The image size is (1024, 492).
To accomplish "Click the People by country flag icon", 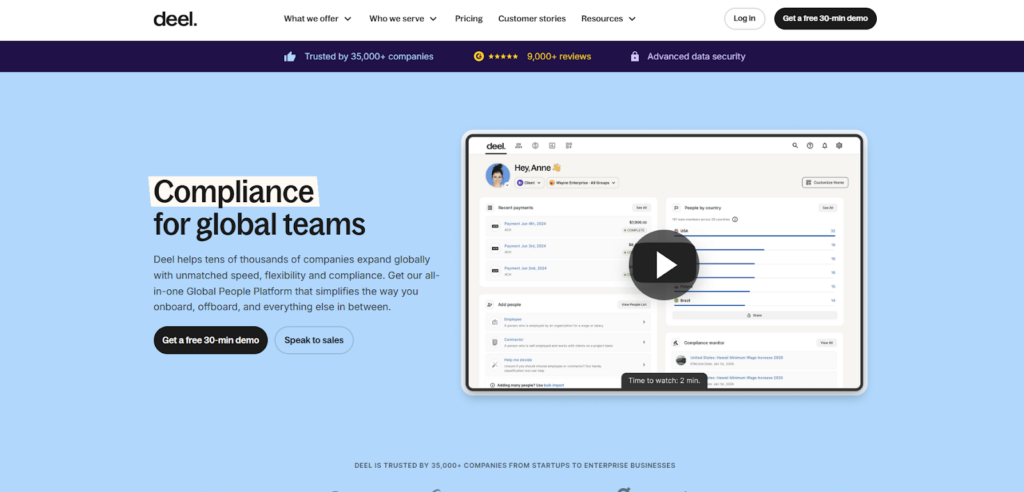I will (676, 208).
